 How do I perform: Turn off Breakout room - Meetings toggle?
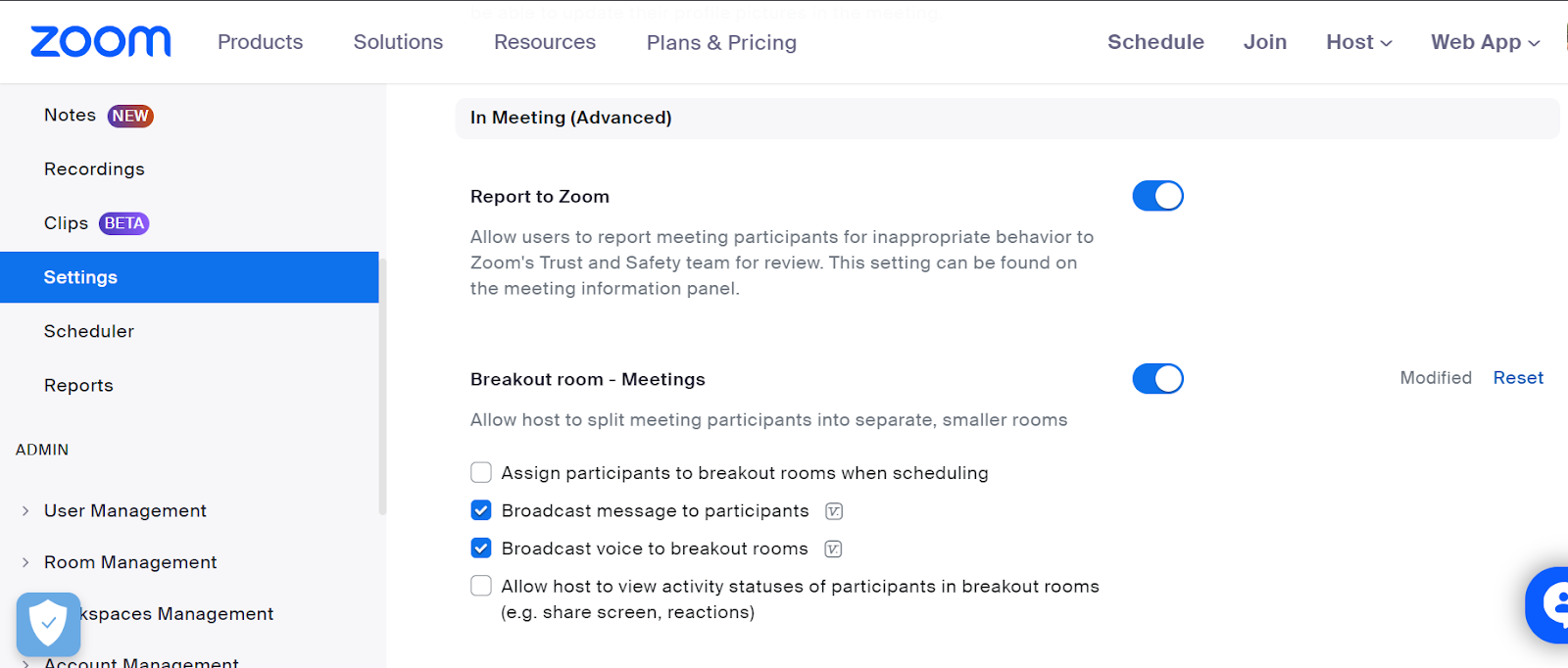pyautogui.click(x=1157, y=379)
